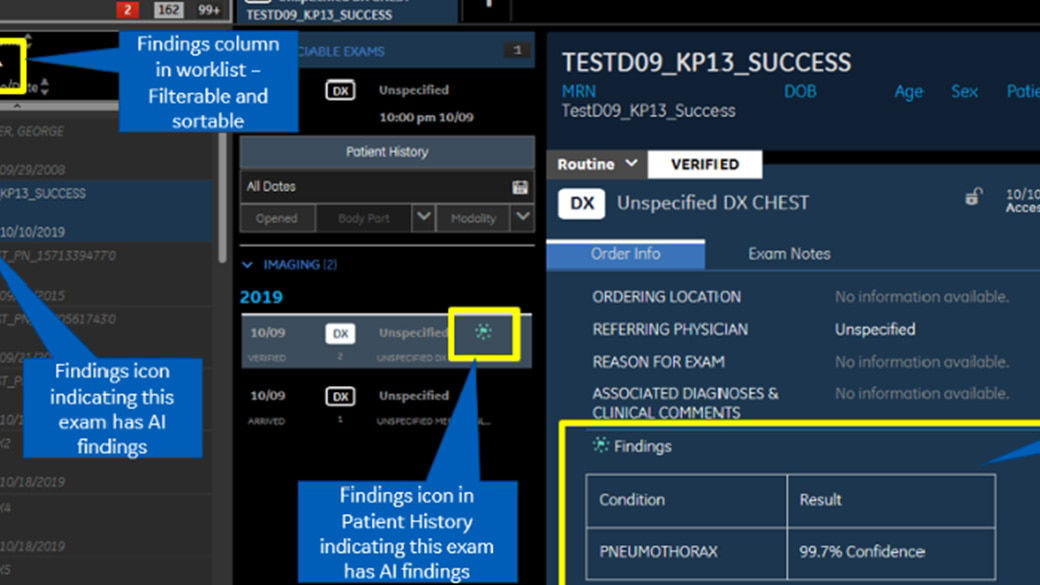This screenshot has width=1040, height=585.
Task: Click the findings icon next to Findings heading
Action: 600,446
